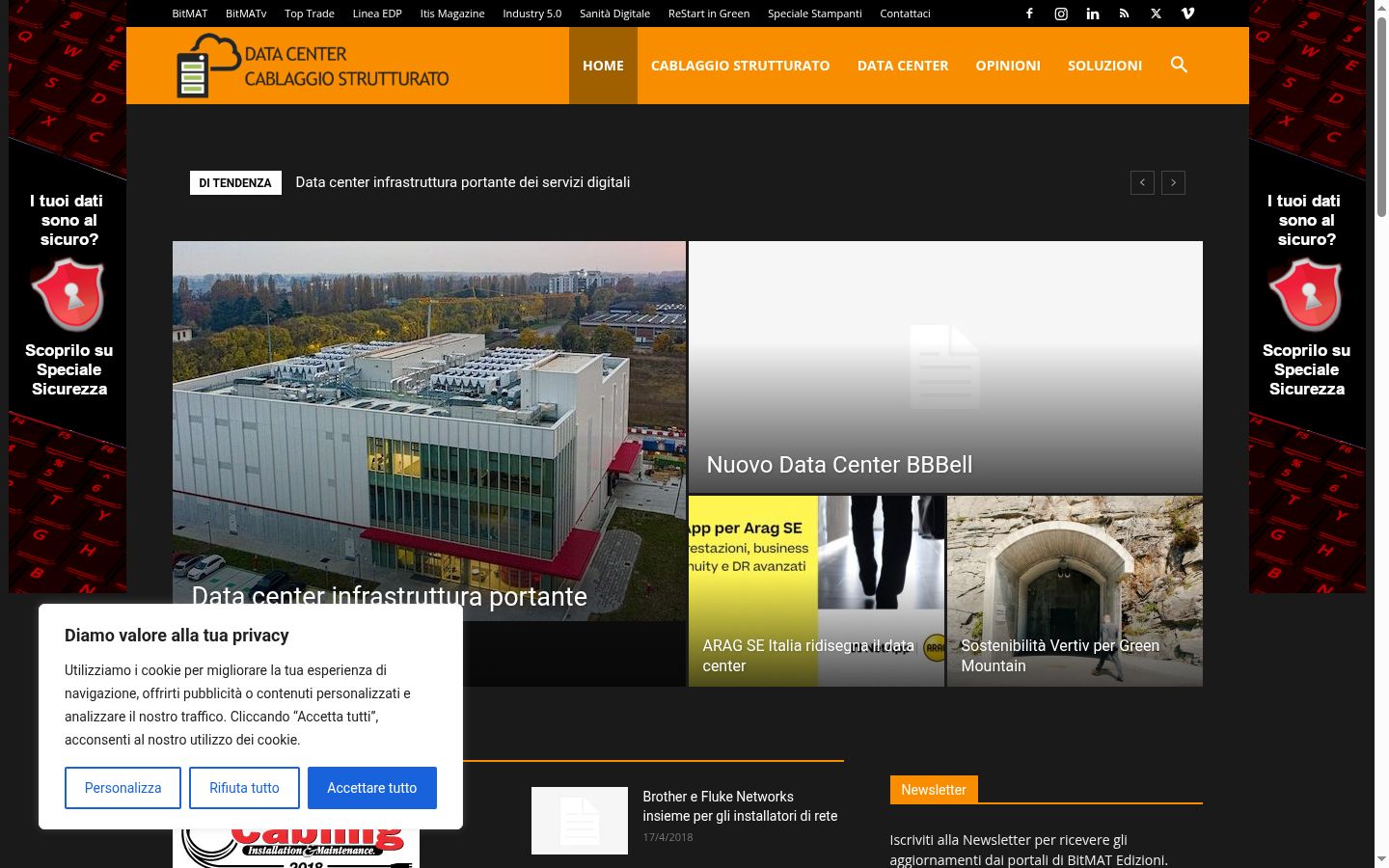Click the Newsletter section header
The image size is (1389, 868).
934,790
